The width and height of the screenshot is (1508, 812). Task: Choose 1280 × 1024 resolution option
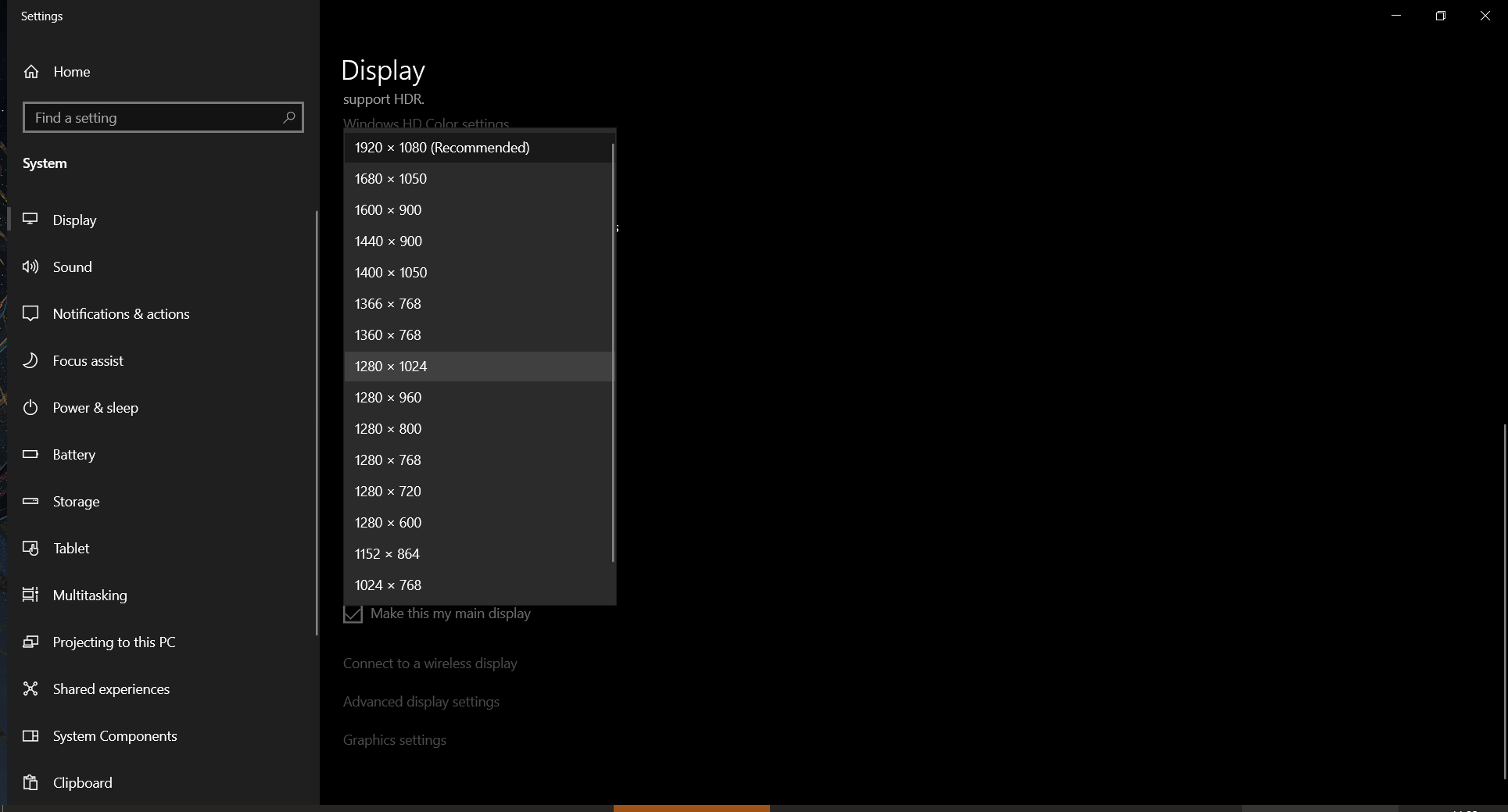click(x=391, y=367)
